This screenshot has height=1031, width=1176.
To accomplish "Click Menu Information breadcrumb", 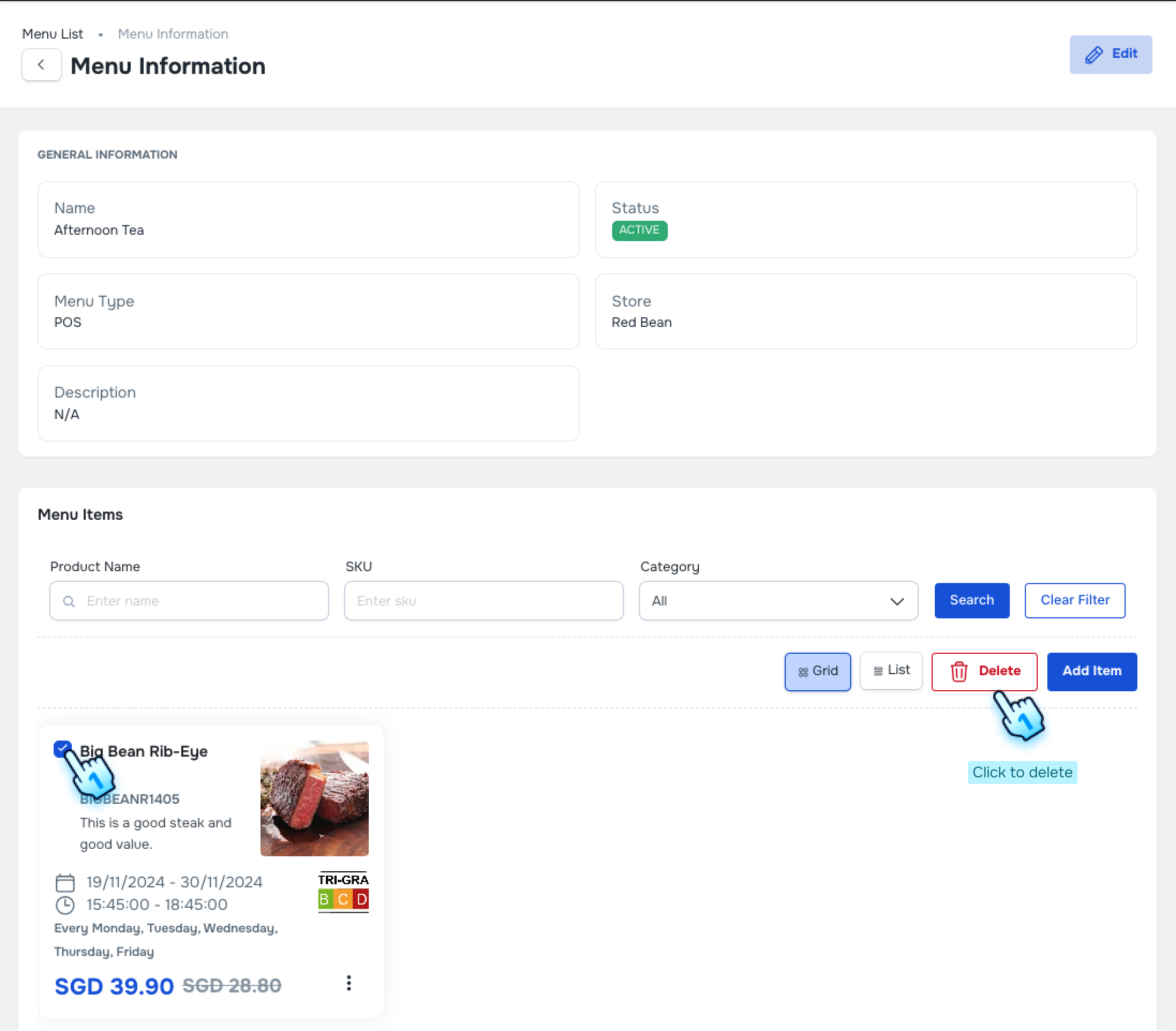I will point(173,34).
